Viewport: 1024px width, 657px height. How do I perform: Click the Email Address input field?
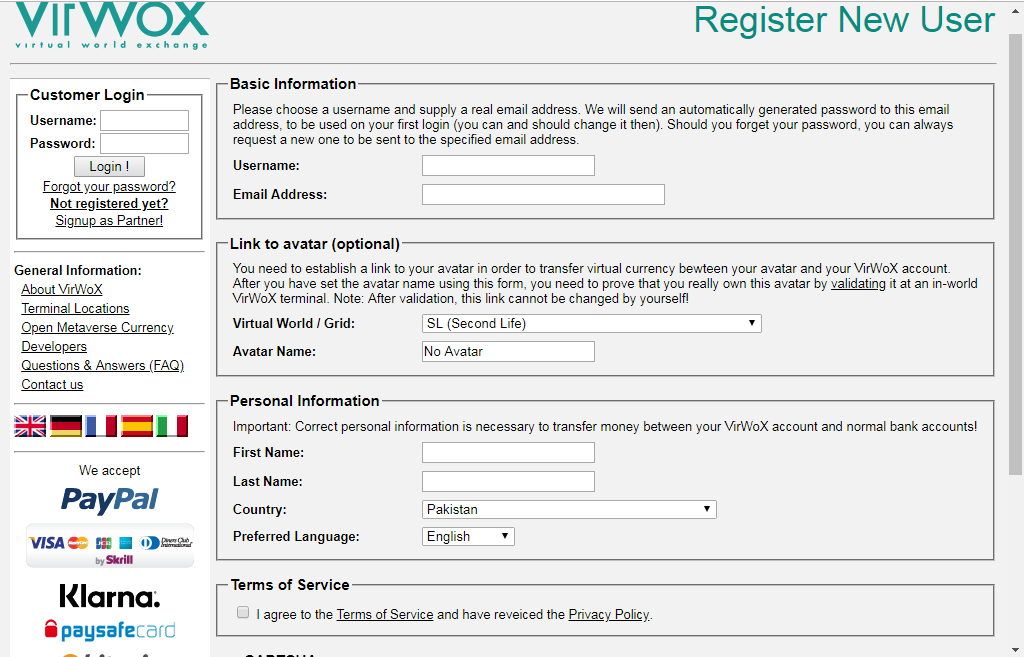pyautogui.click(x=543, y=194)
